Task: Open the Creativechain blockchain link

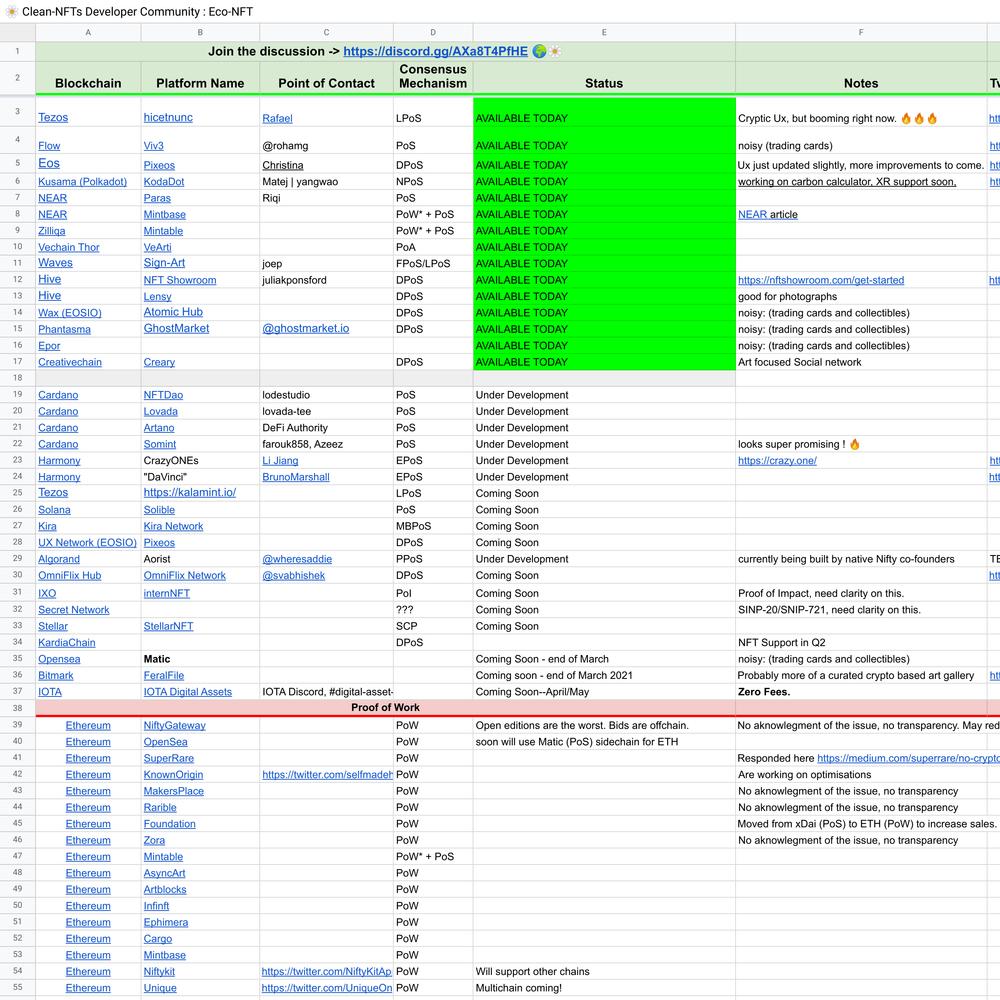Action: pos(70,362)
